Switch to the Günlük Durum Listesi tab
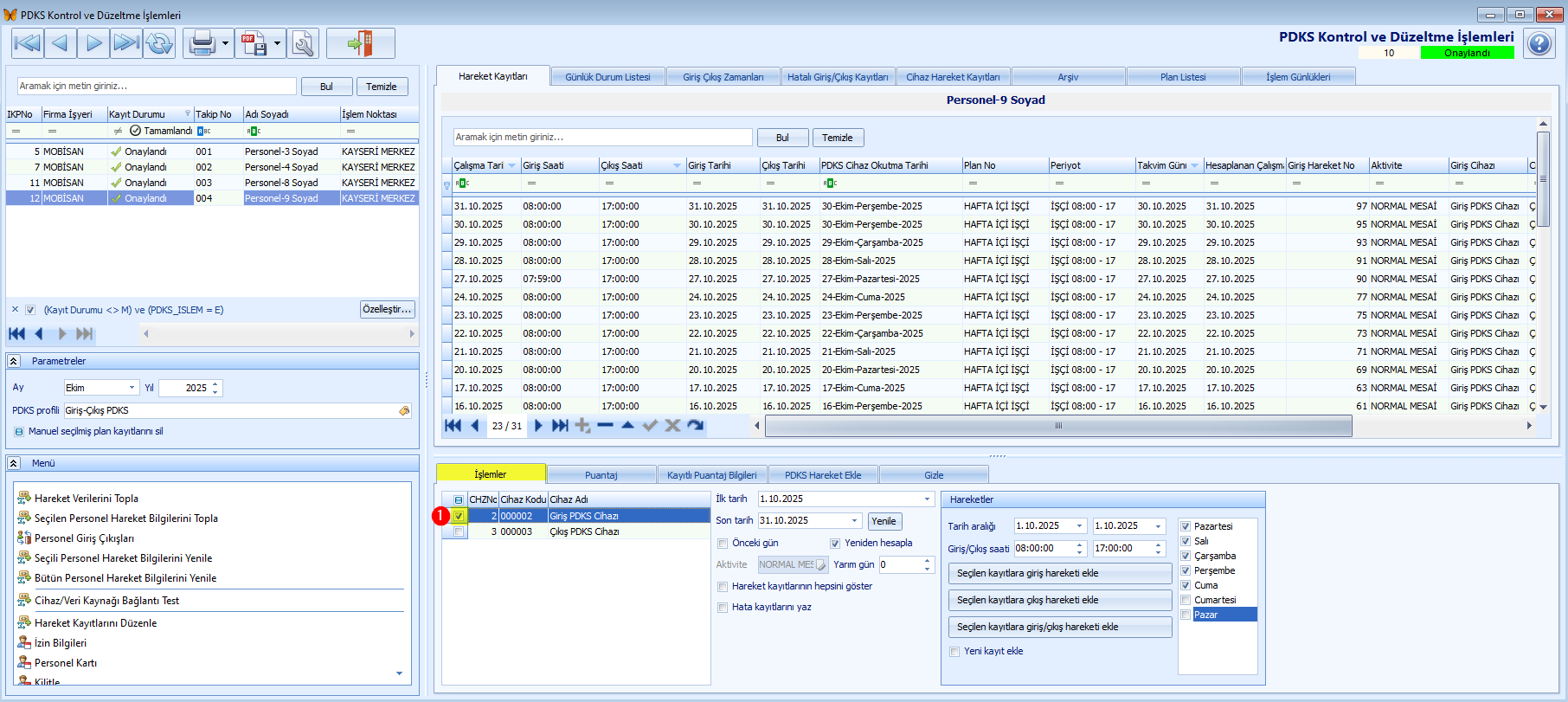1568x702 pixels. [607, 77]
